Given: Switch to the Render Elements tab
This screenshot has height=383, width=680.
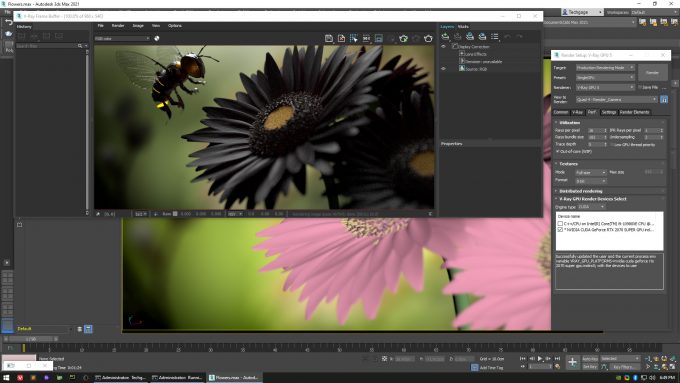Looking at the screenshot, I should coord(634,112).
